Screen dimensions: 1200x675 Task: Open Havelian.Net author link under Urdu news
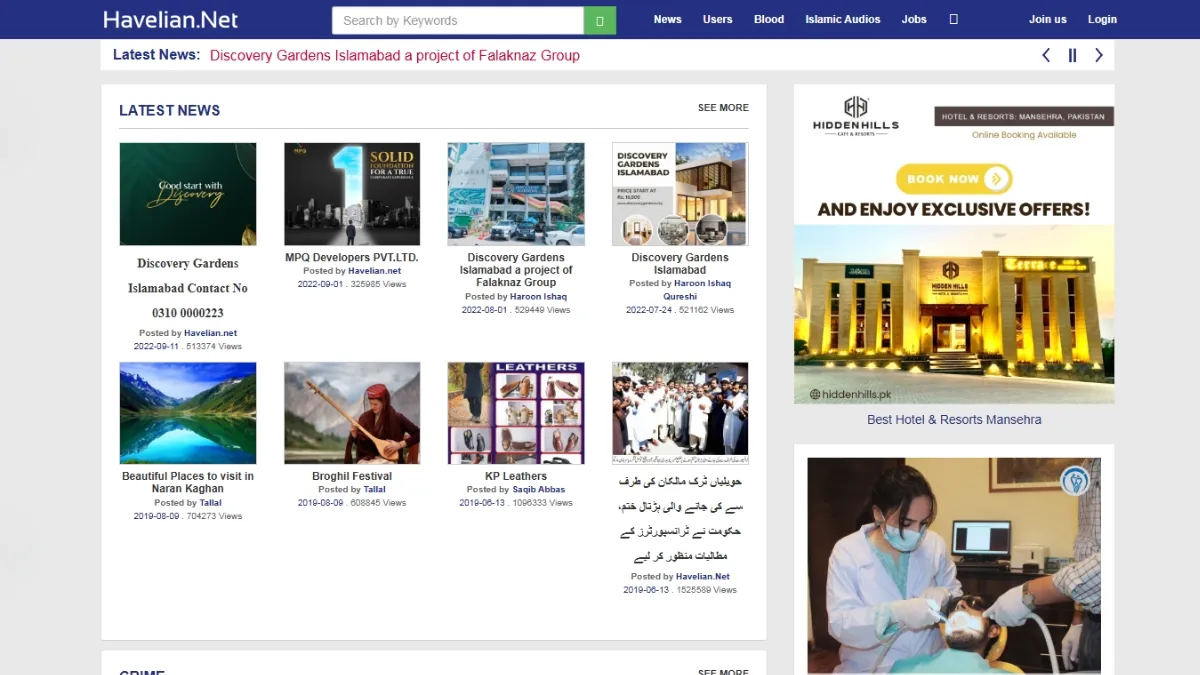(x=703, y=577)
